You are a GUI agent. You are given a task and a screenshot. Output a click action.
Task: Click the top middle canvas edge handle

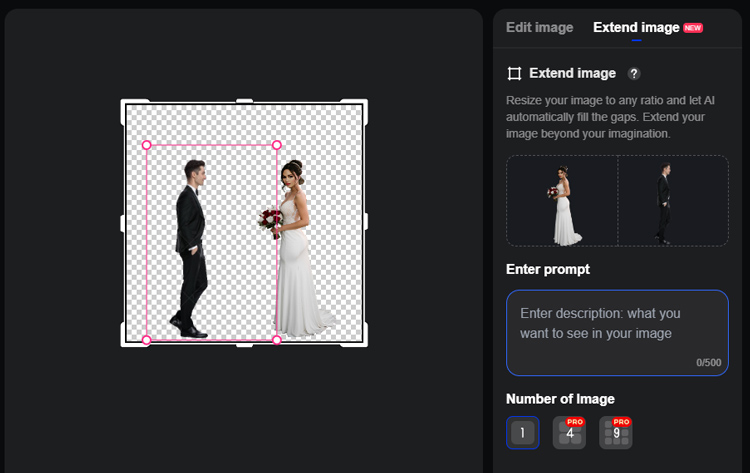pos(244,101)
